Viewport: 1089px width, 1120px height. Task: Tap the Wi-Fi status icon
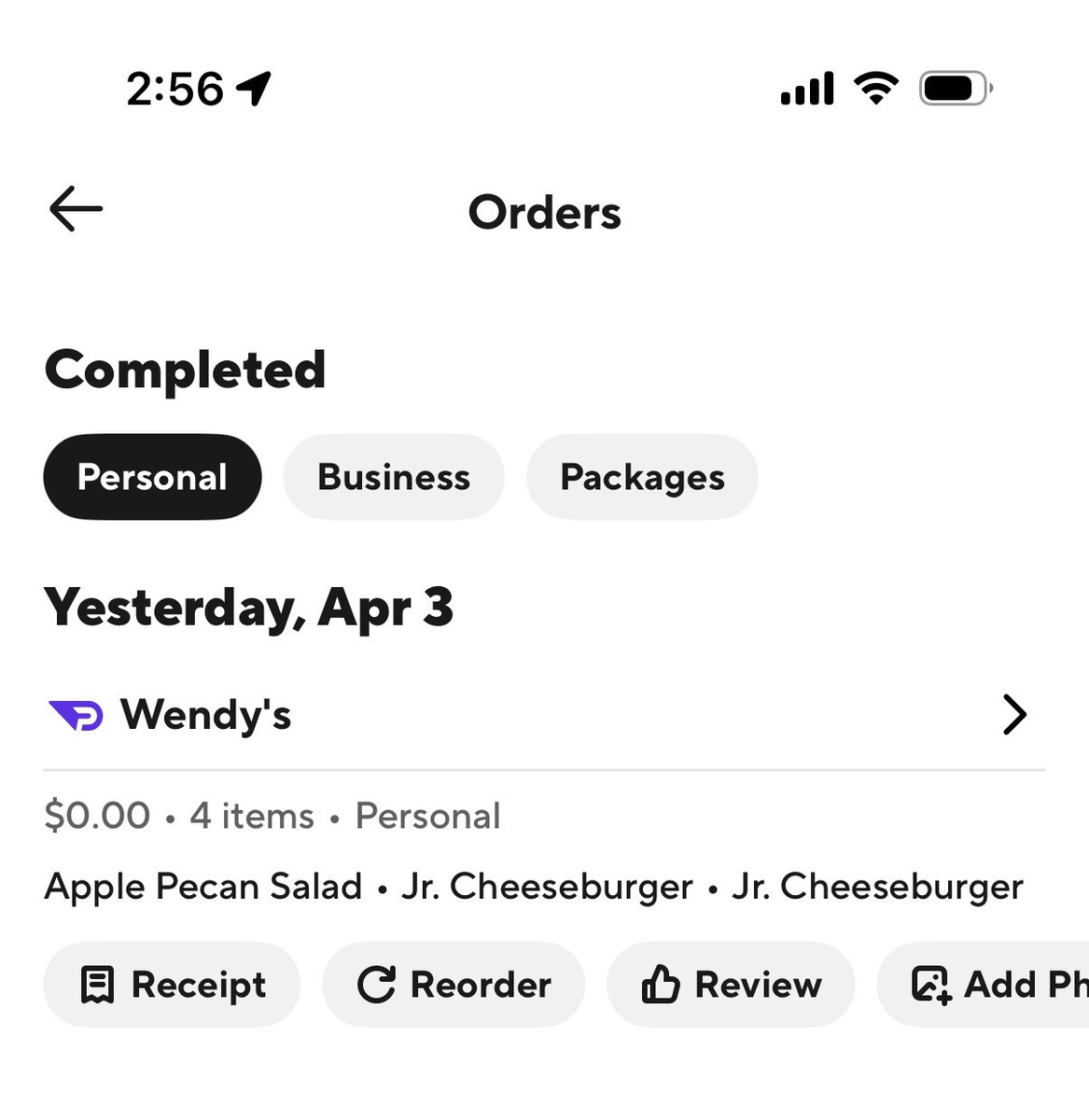[875, 89]
